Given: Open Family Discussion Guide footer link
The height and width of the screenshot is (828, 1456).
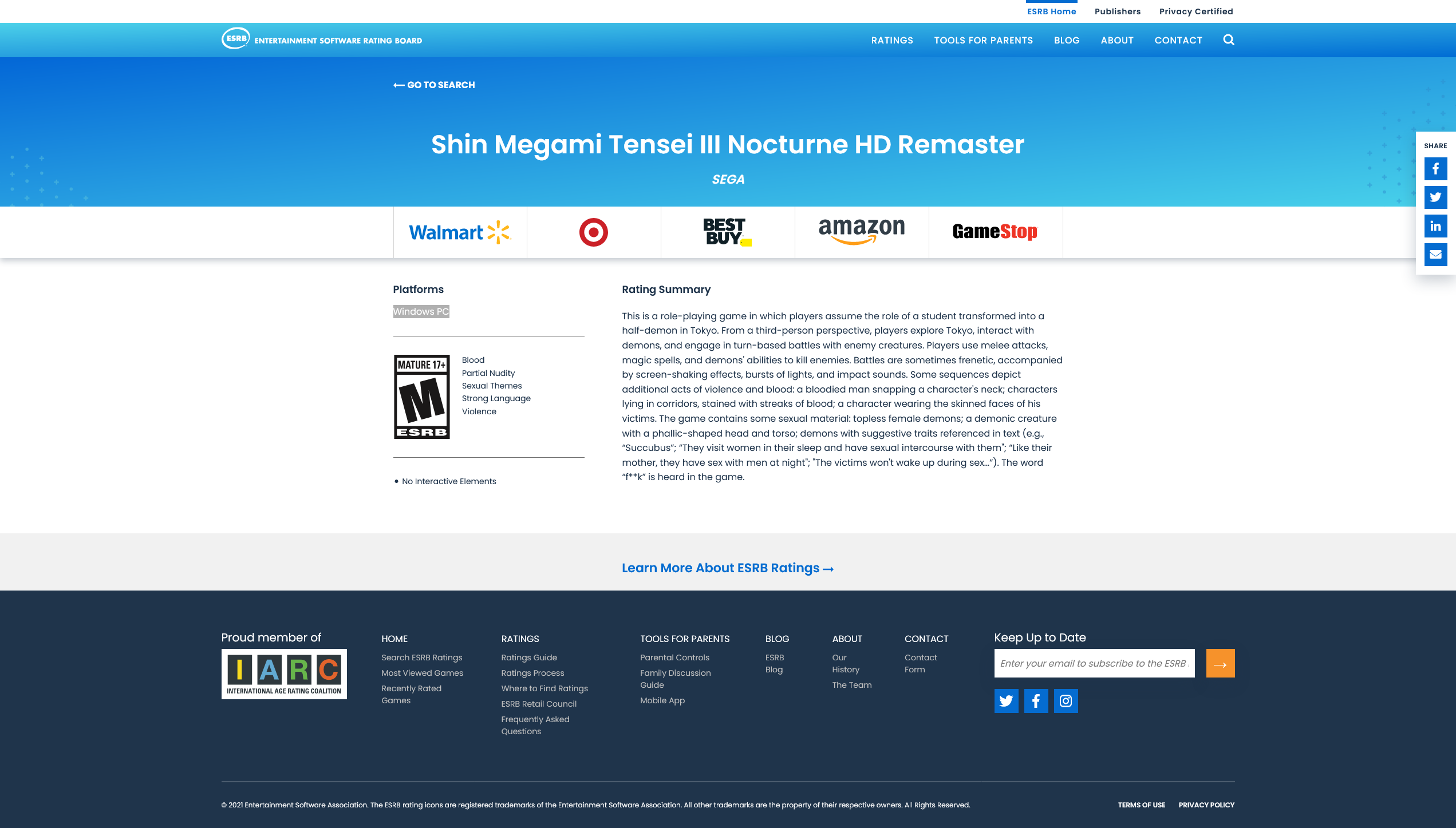Looking at the screenshot, I should point(676,679).
